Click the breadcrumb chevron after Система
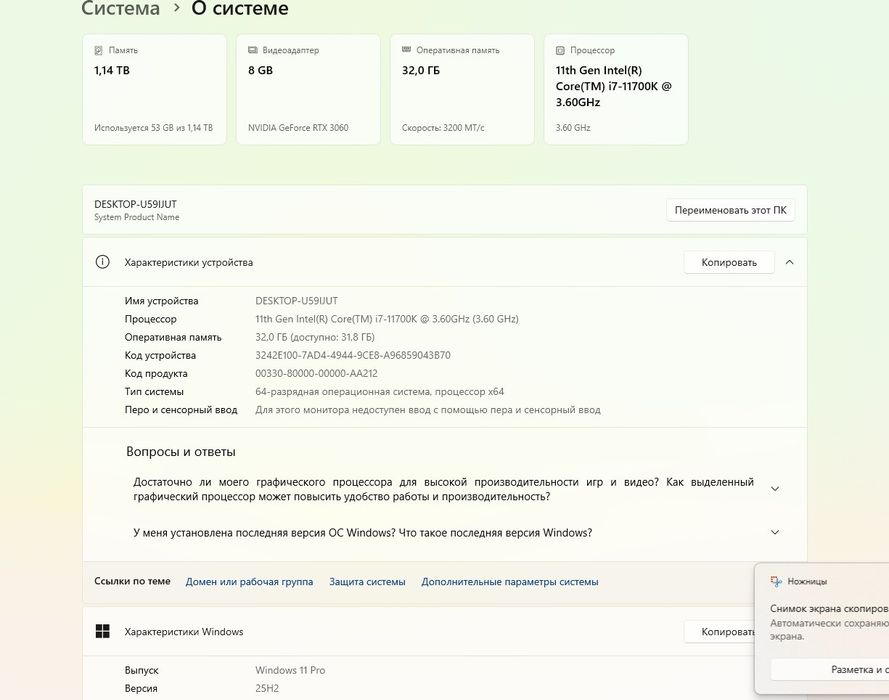The height and width of the screenshot is (700, 889). pyautogui.click(x=176, y=8)
